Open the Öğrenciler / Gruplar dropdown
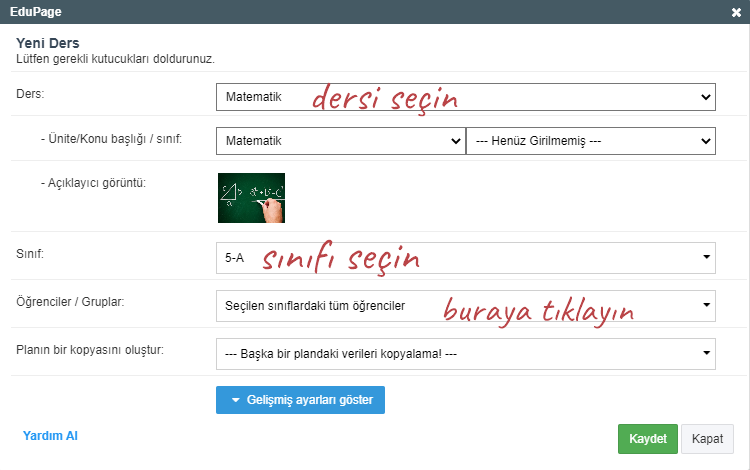 pos(465,306)
